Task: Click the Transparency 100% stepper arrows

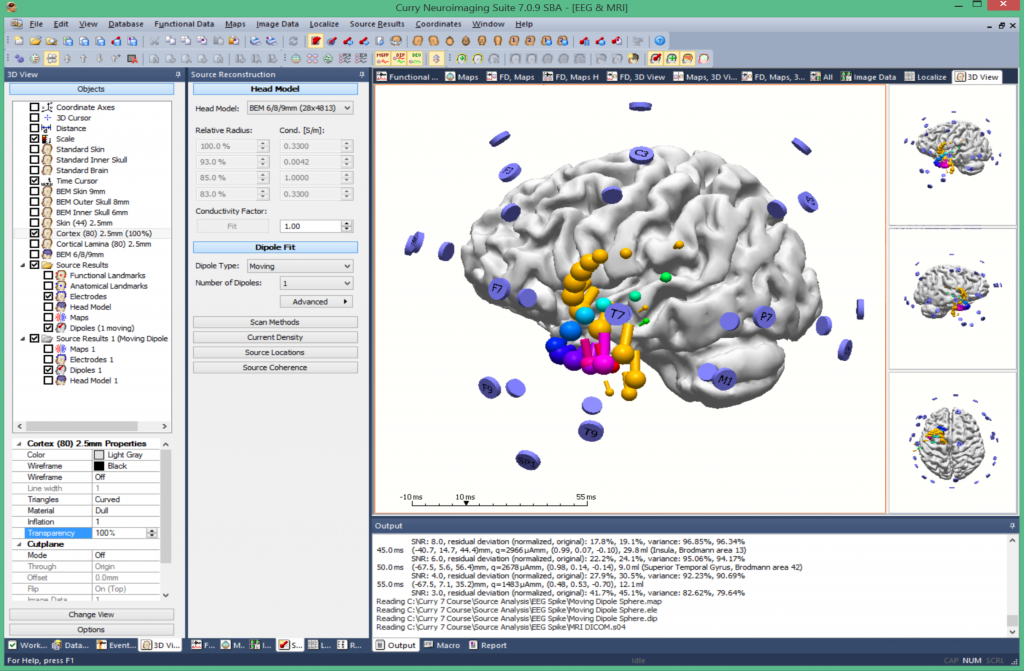Action: point(152,533)
